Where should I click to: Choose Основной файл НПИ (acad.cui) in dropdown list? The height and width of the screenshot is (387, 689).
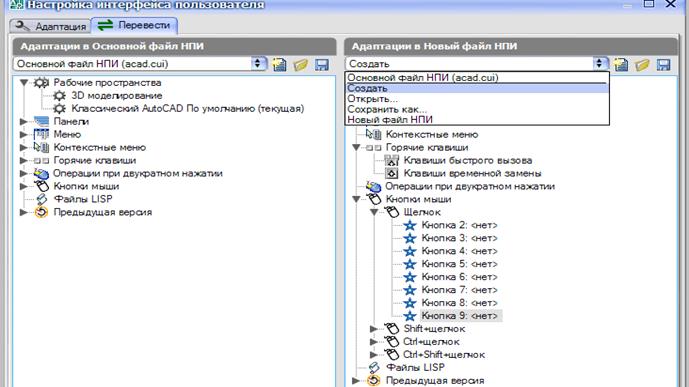[x=477, y=78]
